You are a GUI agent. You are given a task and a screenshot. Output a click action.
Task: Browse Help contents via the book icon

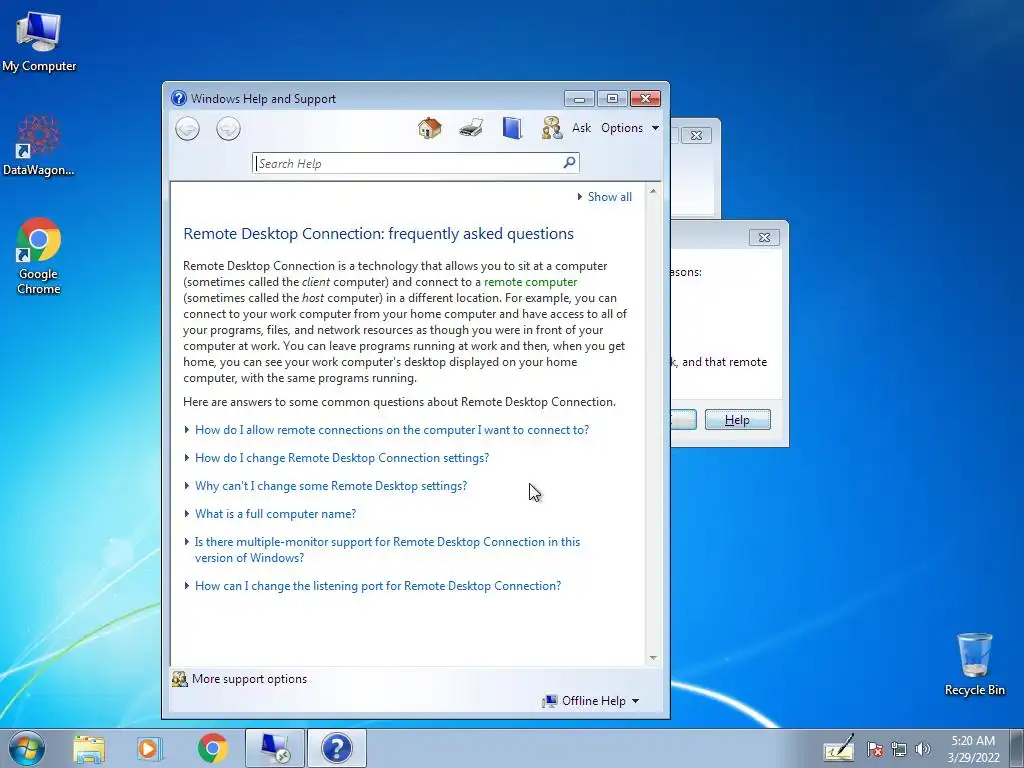[512, 128]
